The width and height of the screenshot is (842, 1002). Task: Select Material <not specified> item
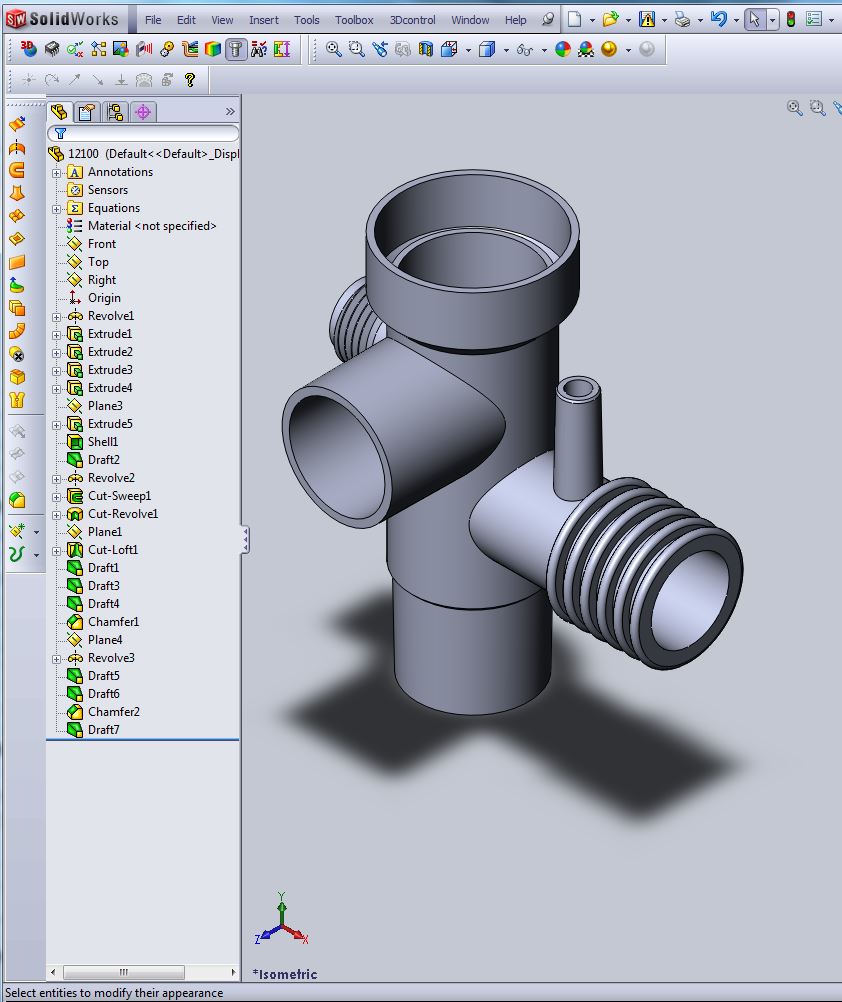click(x=151, y=226)
